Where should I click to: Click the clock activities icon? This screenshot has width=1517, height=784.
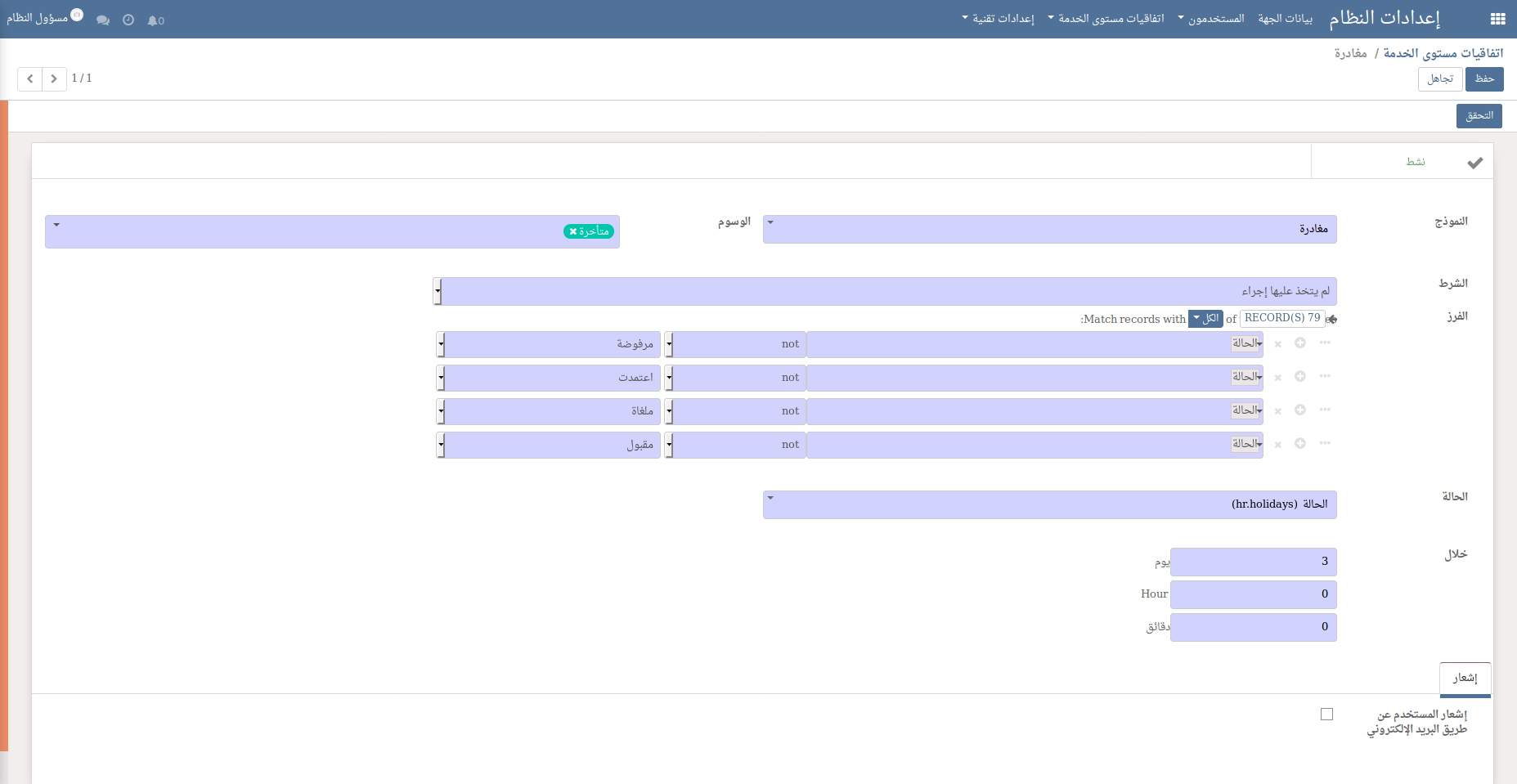[x=128, y=20]
